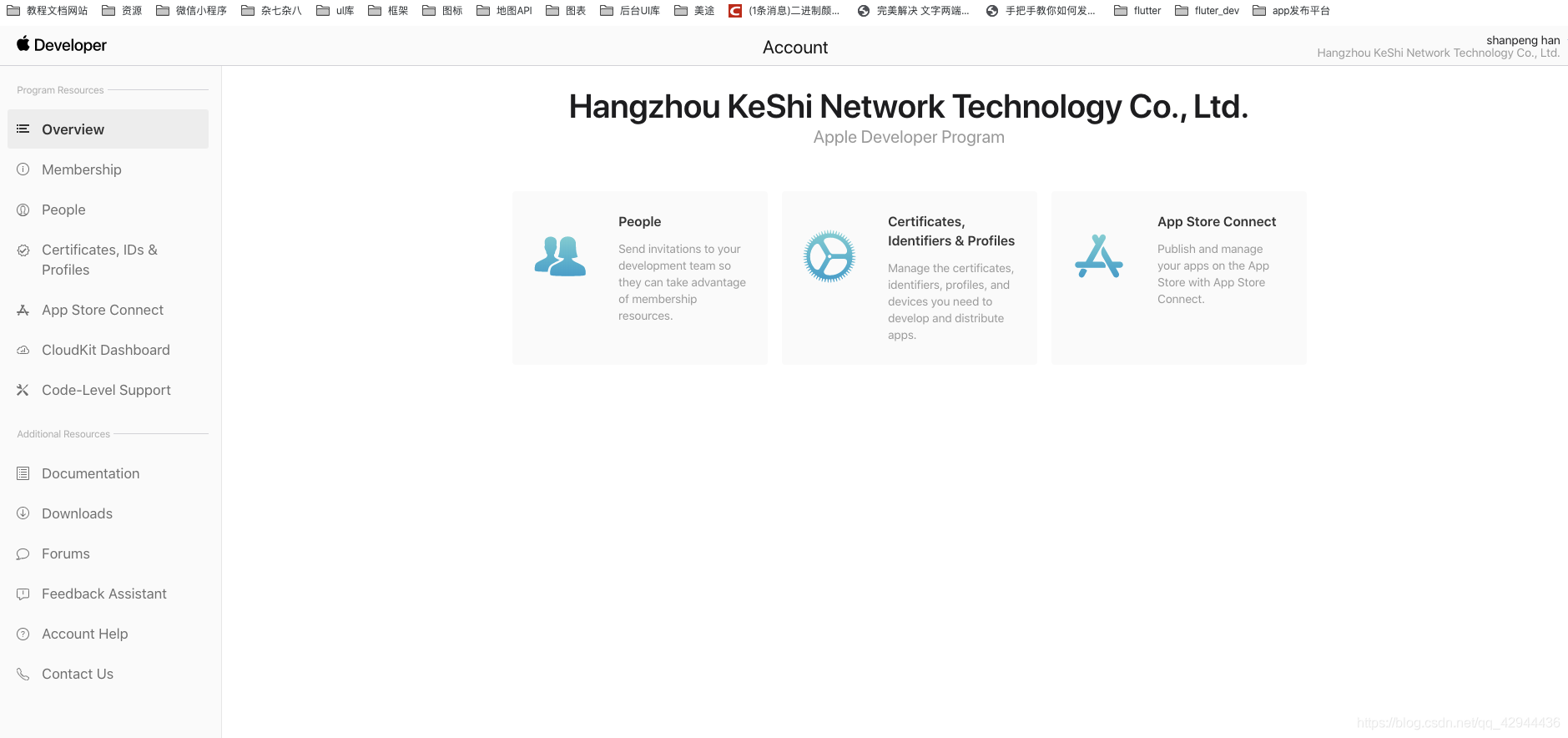Open the 后台UI库 bookmark folder

630,11
